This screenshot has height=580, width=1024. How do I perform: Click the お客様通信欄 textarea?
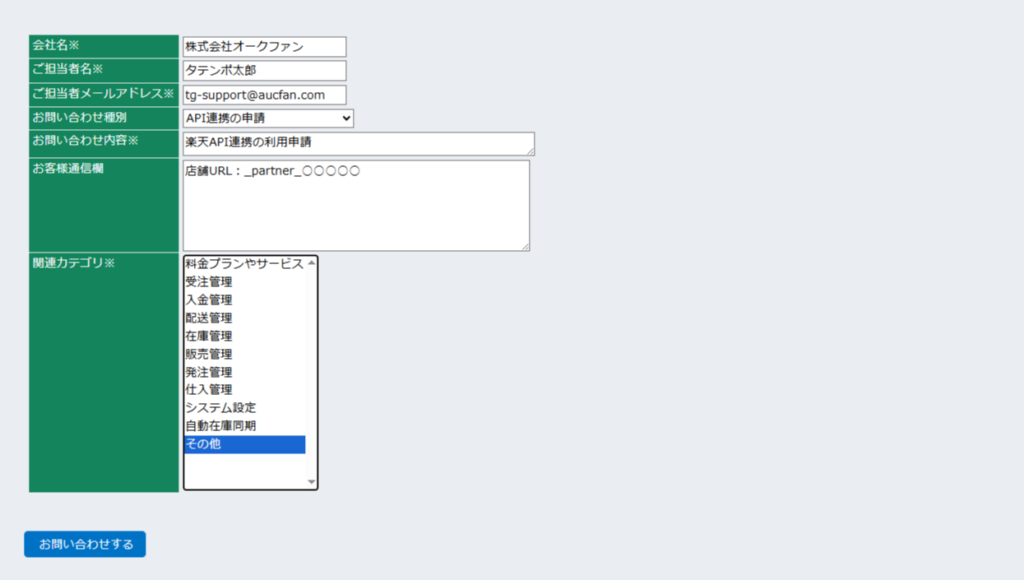coord(356,206)
